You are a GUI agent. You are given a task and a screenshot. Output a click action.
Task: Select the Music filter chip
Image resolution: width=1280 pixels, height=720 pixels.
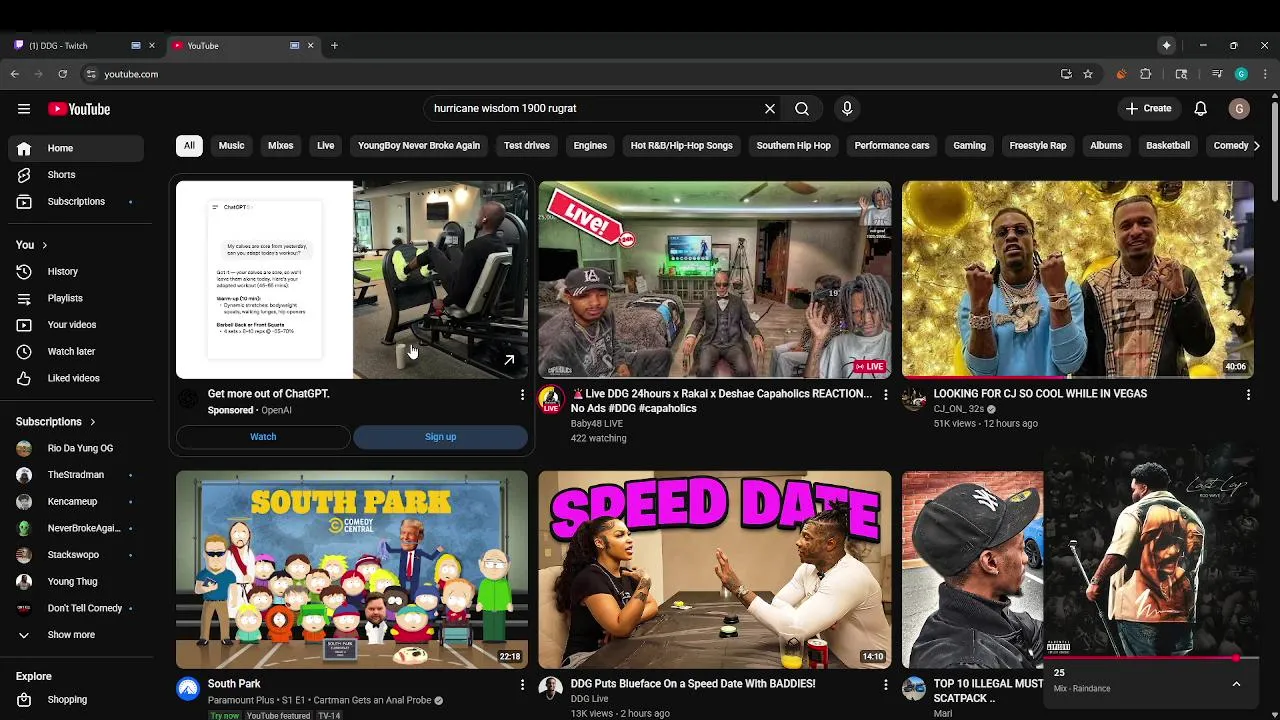[231, 146]
